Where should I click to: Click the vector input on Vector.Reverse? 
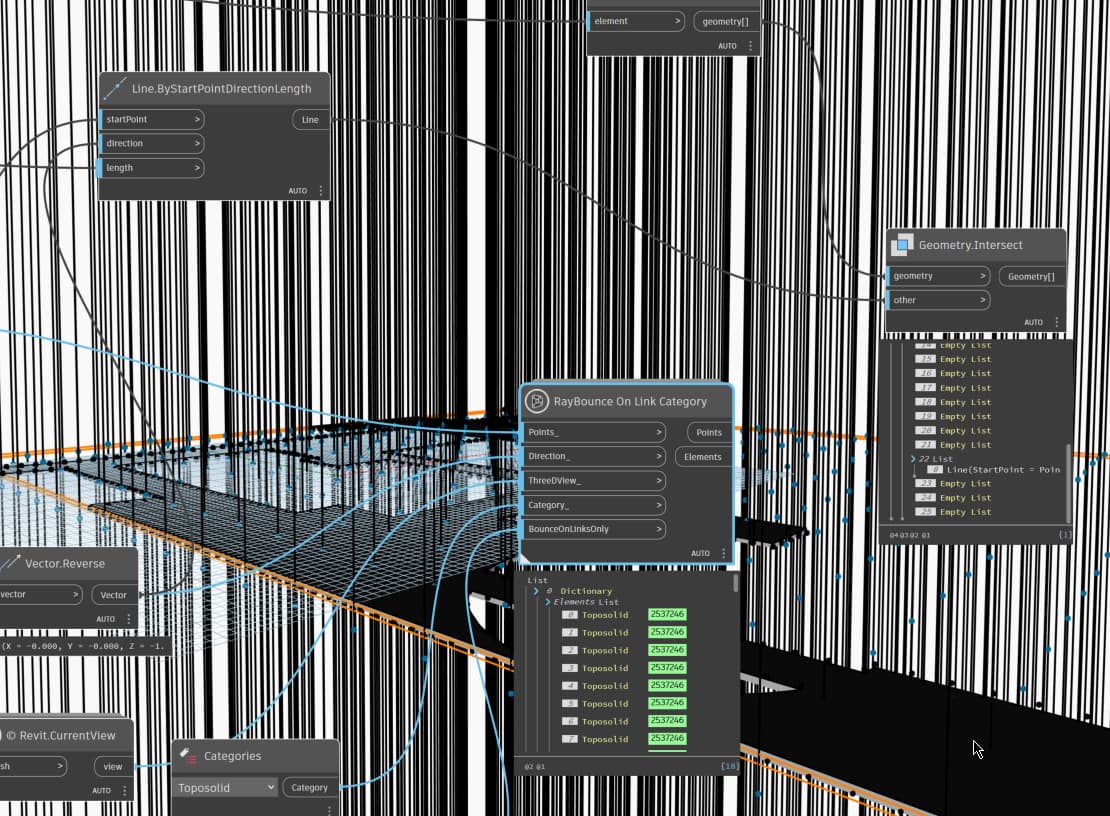40,594
